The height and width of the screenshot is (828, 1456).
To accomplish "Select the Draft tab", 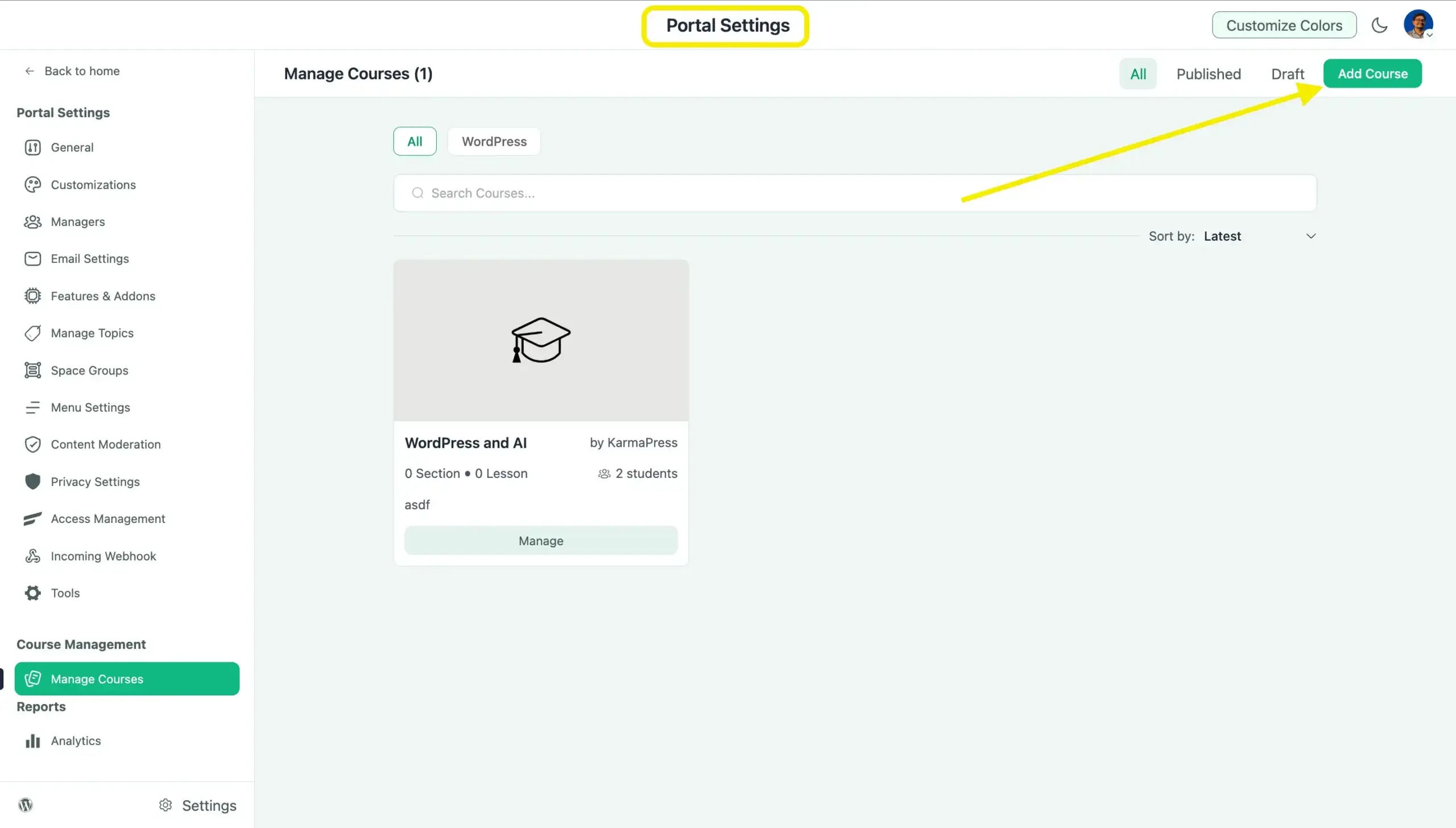I will tap(1288, 74).
